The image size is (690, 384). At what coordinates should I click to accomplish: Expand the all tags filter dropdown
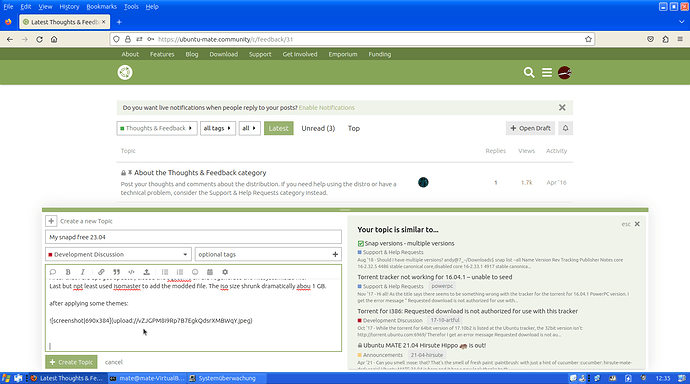pos(218,128)
